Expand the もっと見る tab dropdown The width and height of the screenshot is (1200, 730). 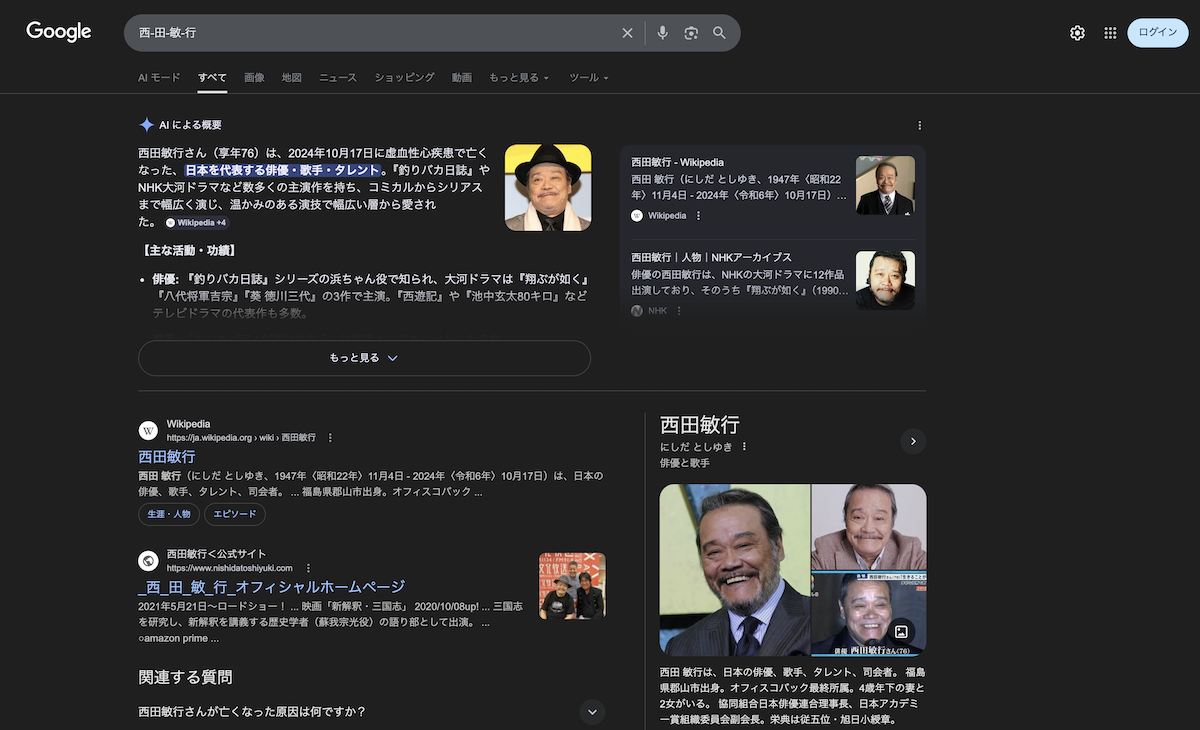[518, 77]
